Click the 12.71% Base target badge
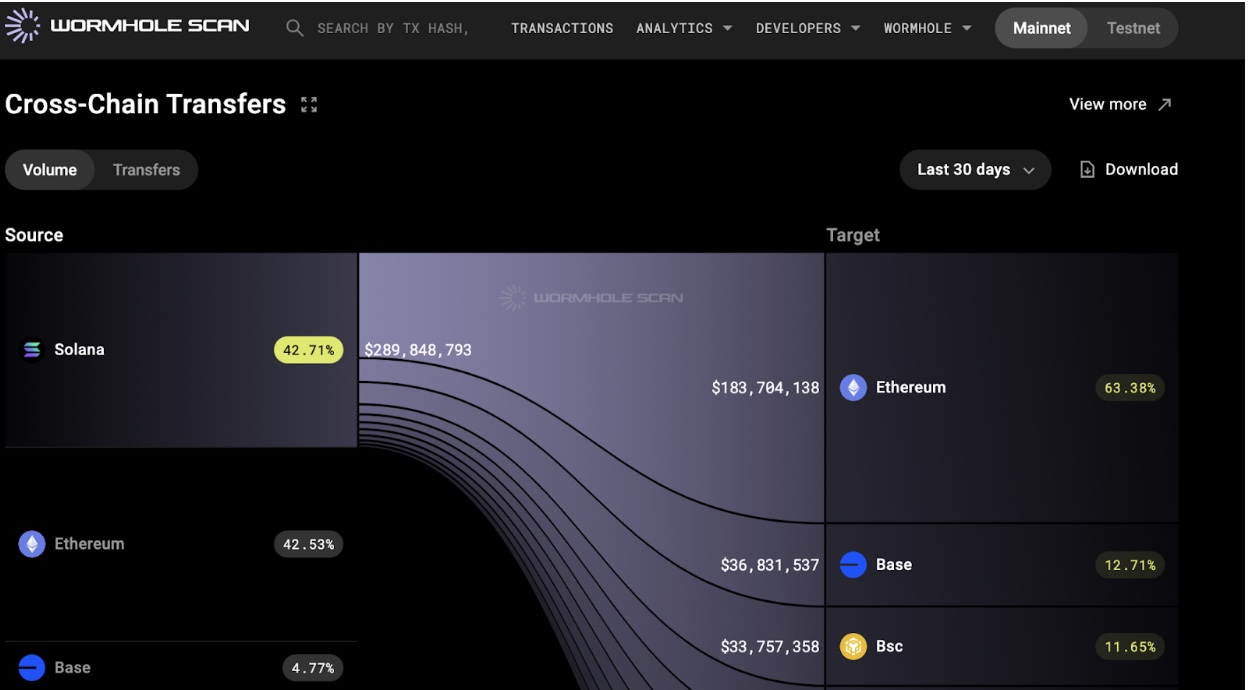The image size is (1248, 690). [1130, 565]
